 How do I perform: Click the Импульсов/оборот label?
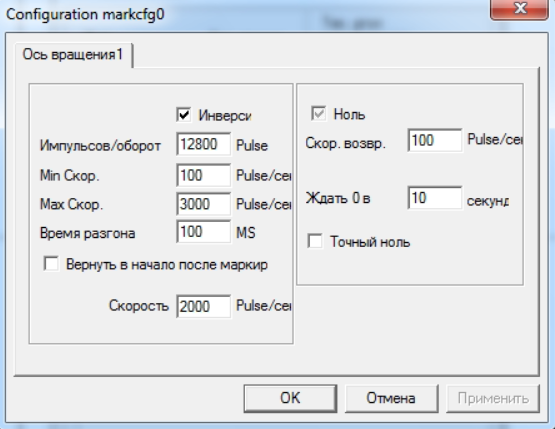pos(100,146)
